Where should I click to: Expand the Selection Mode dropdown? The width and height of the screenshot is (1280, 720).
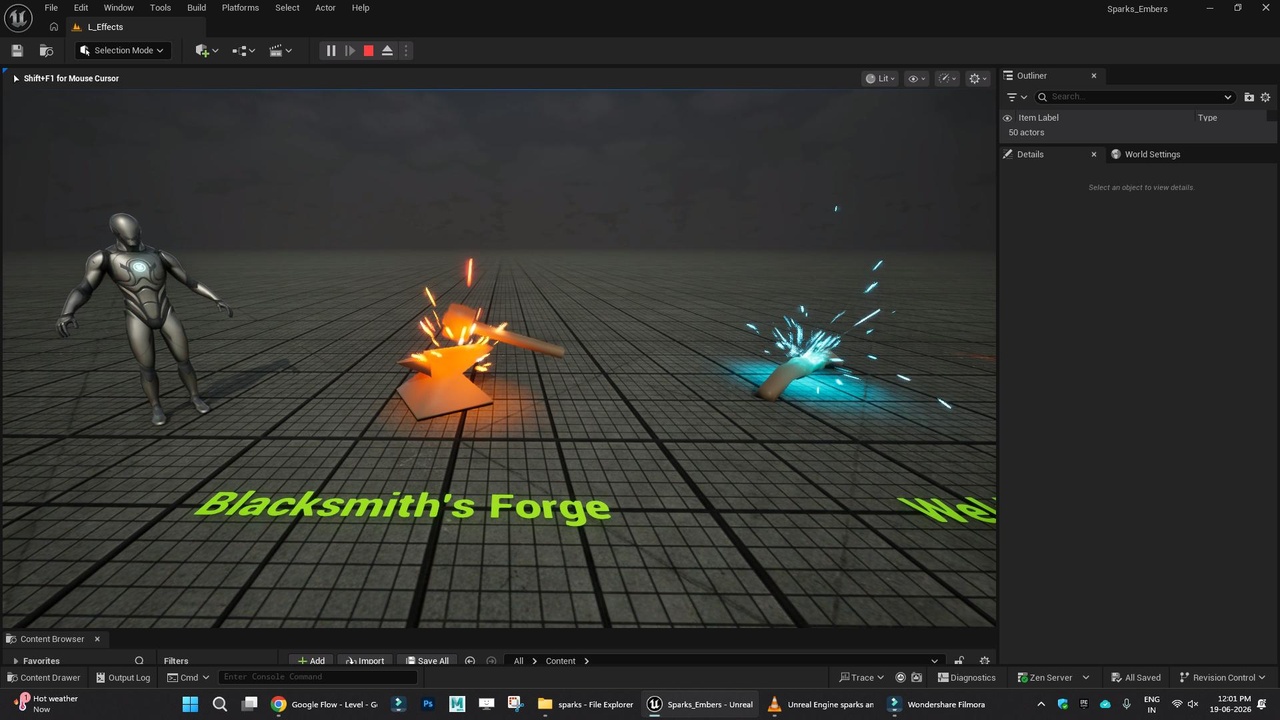coord(122,50)
